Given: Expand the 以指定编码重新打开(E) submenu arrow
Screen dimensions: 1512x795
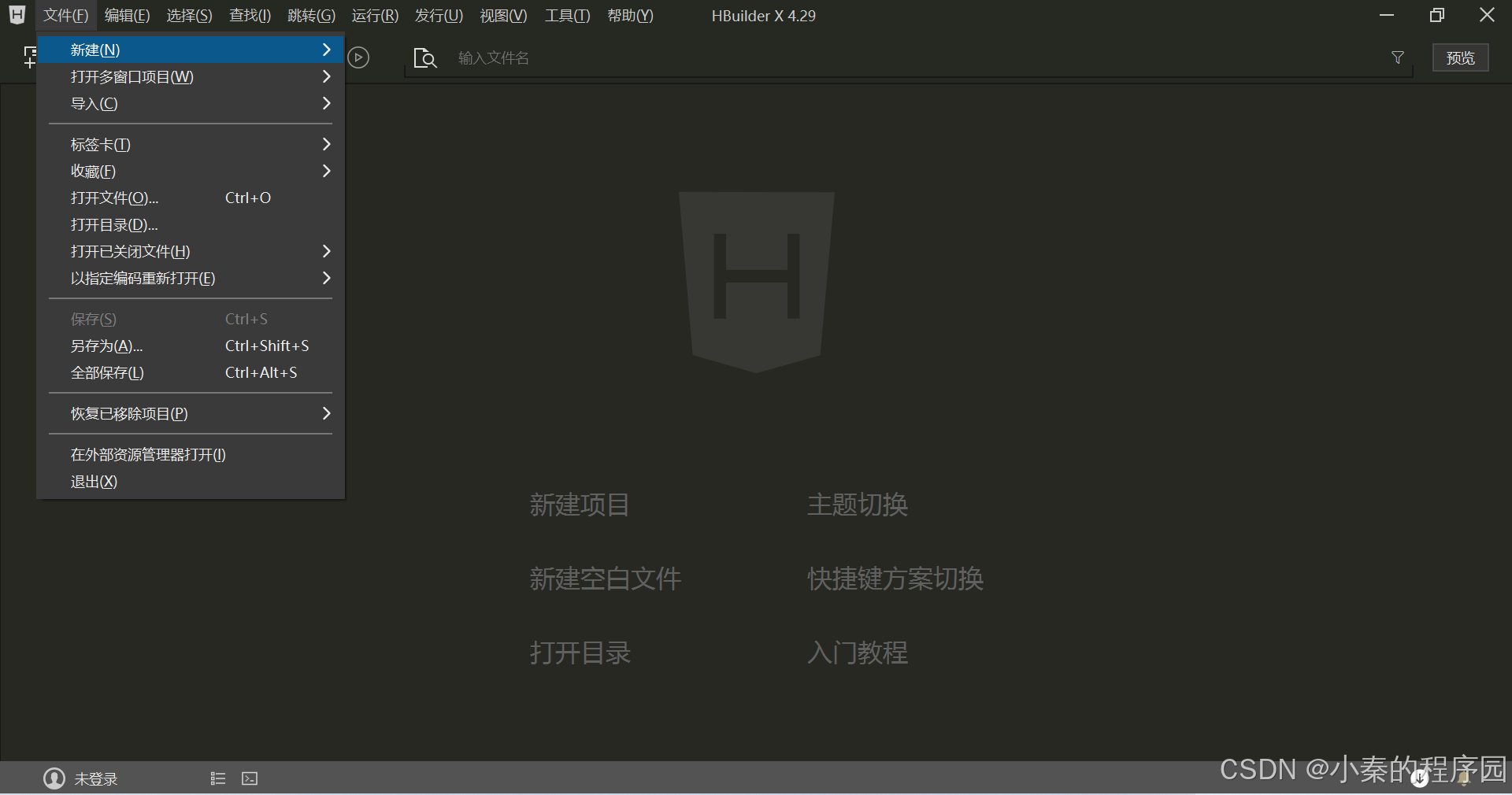Looking at the screenshot, I should (327, 278).
